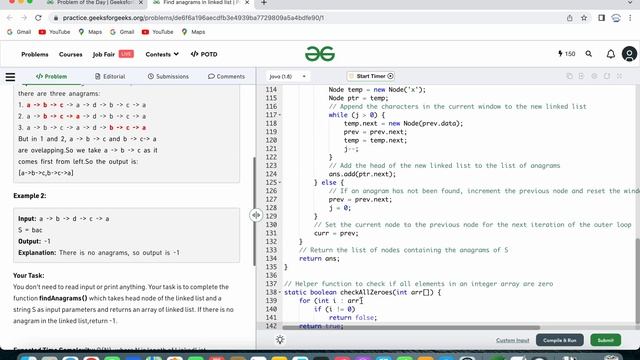This screenshot has width=640, height=360.
Task: Click the 'return ans;' code line
Action: coord(319,258)
